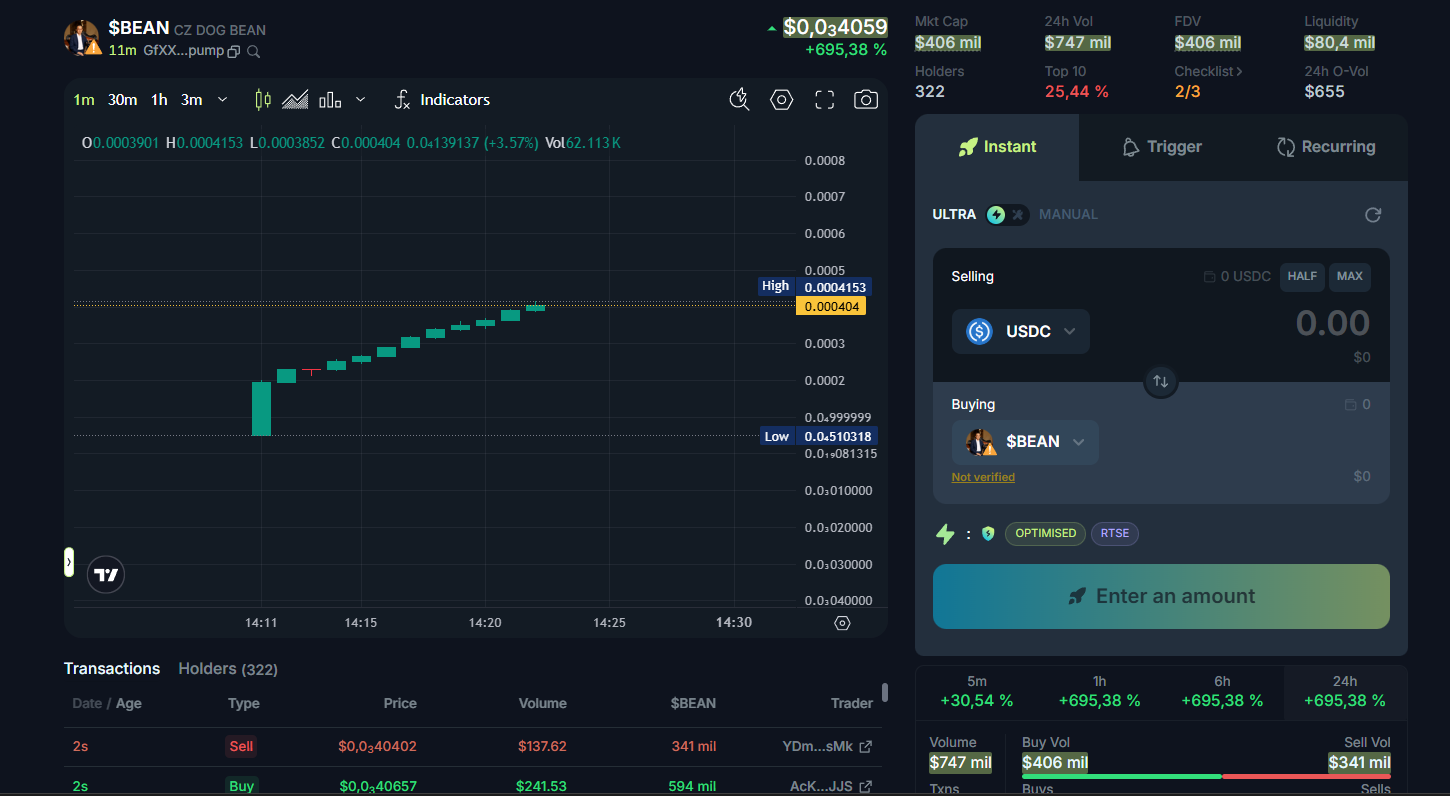
Task: Copy the GfXX...pump token address
Action: [234, 51]
